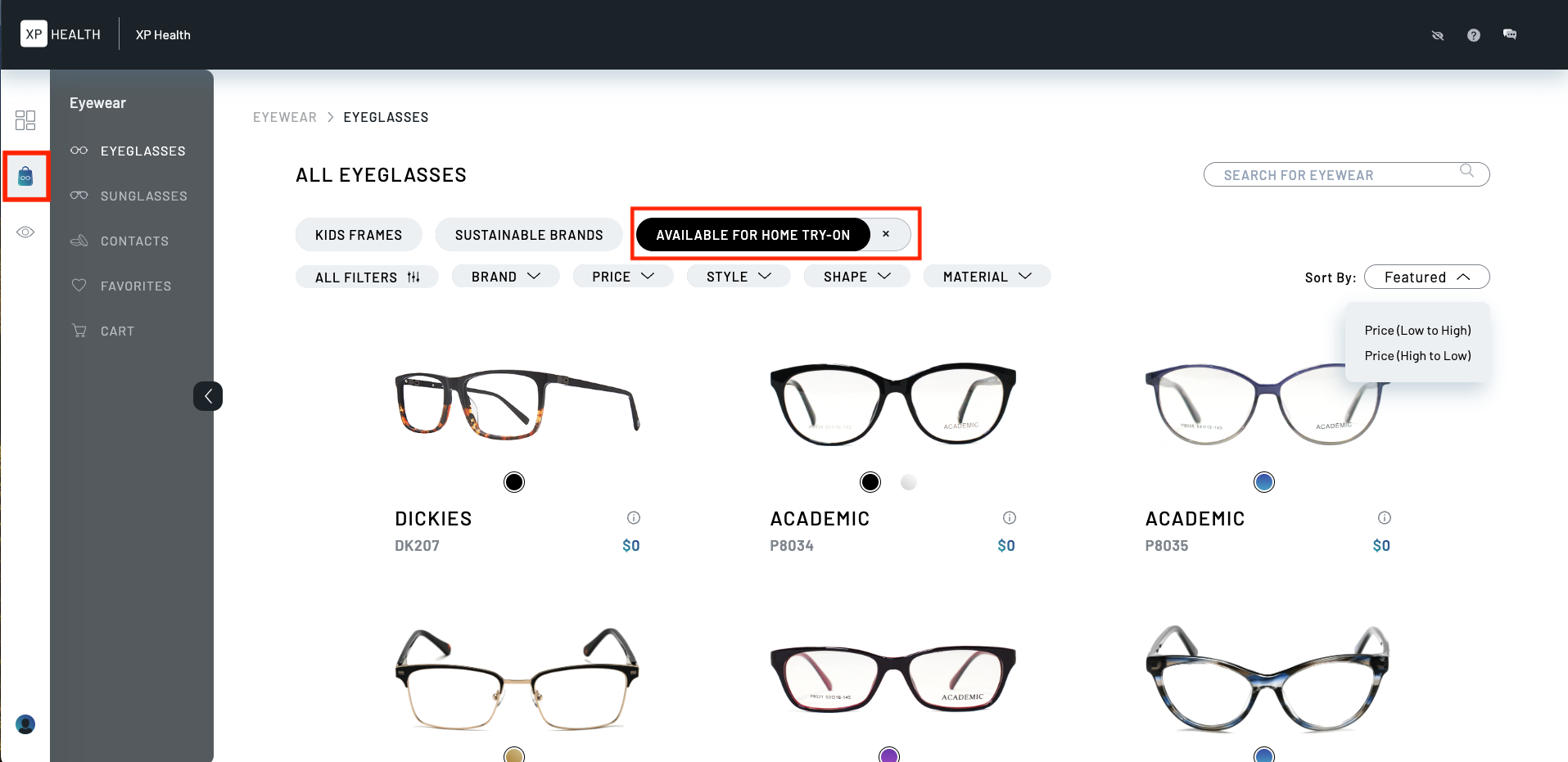Click the Eyewear breadcrumb link

click(284, 118)
